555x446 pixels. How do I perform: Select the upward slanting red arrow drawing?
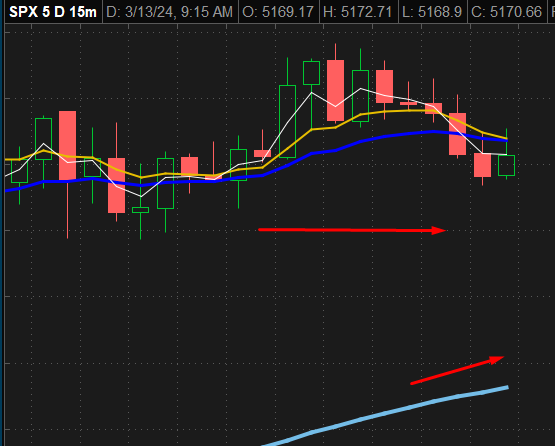457,370
